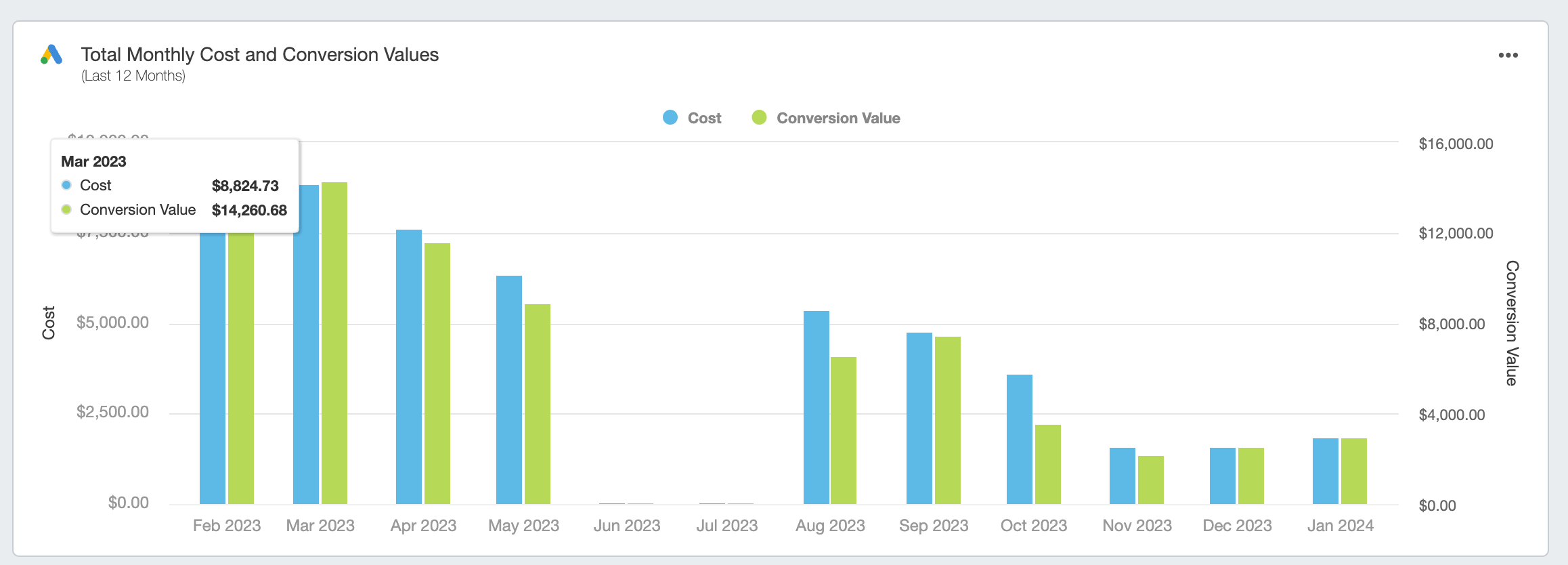
Task: Click the Jun 2023 axis label
Action: point(627,526)
